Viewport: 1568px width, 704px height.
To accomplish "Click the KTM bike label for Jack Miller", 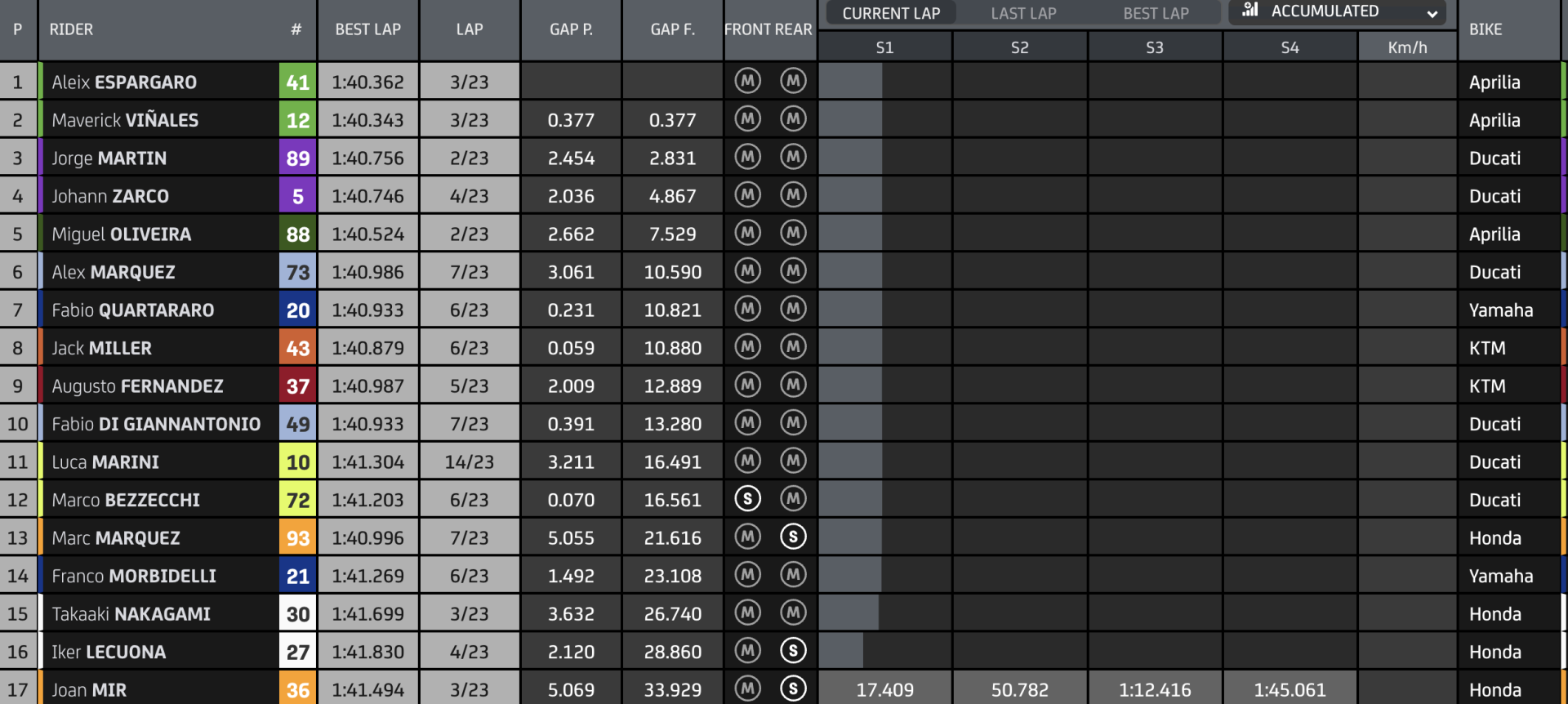I will (1487, 348).
